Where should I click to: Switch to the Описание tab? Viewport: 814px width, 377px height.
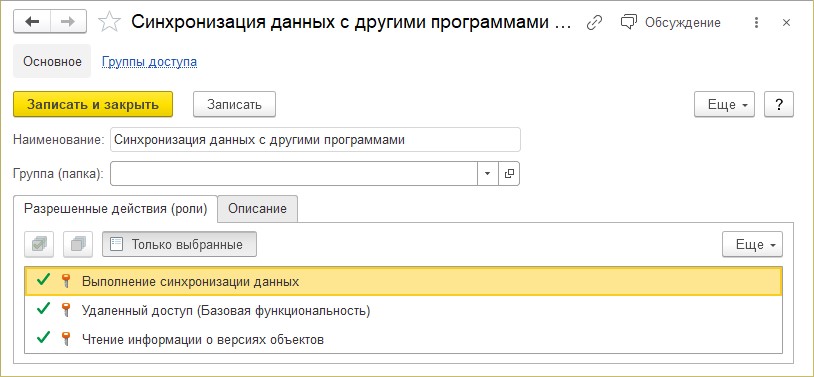click(257, 209)
